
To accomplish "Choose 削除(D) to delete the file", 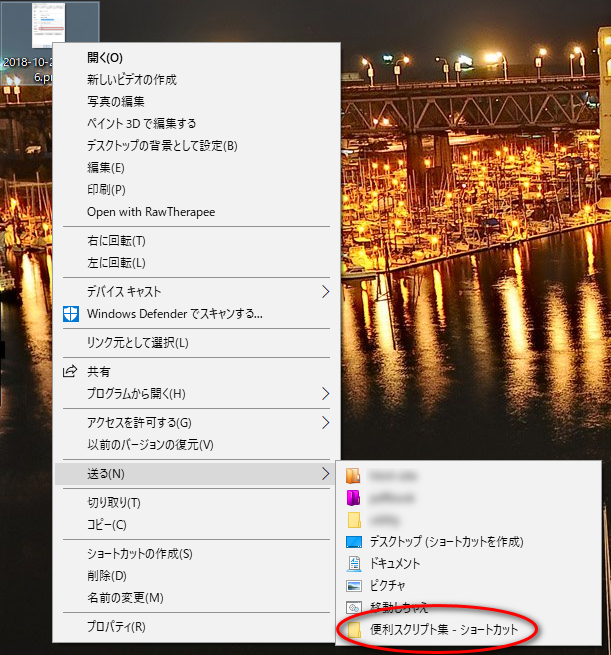I will click(x=107, y=576).
